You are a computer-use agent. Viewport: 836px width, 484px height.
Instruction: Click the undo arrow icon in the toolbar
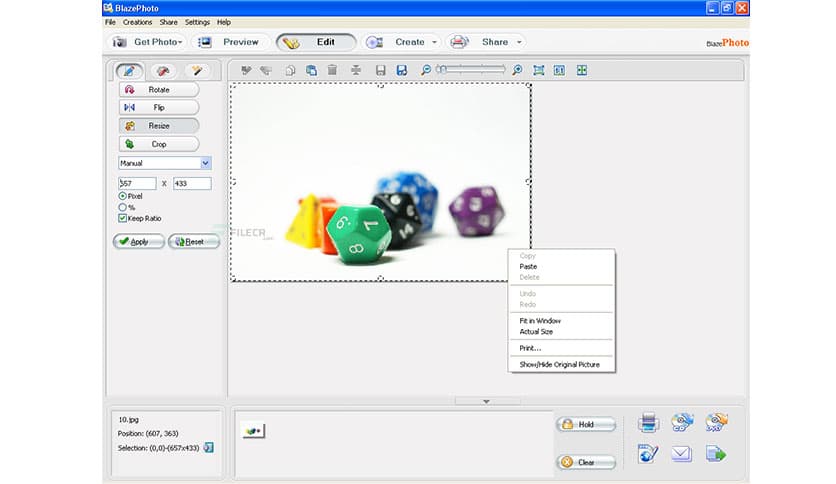[x=246, y=70]
